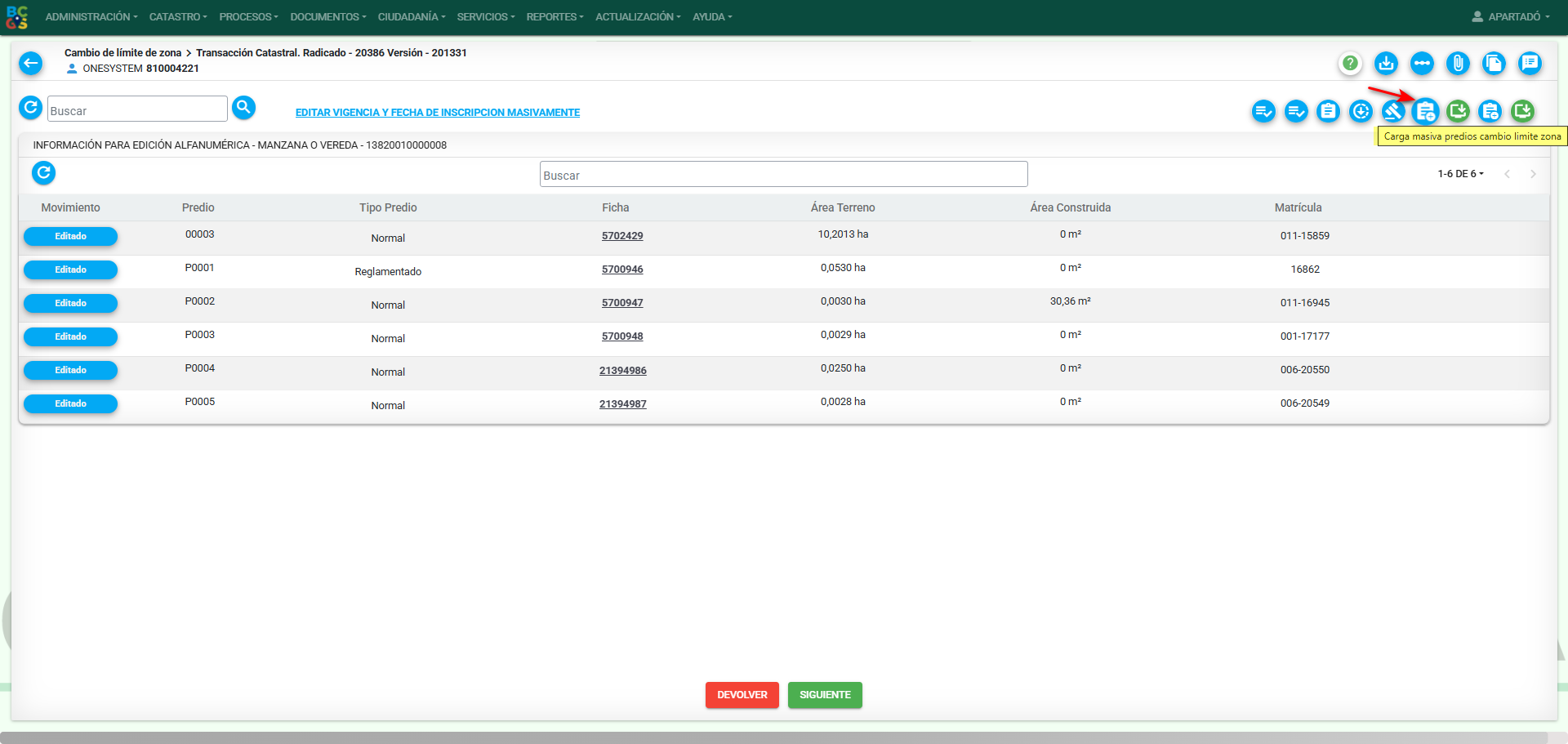
Task: Click the clipboard-minus icon in toolbar
Action: point(1490,111)
